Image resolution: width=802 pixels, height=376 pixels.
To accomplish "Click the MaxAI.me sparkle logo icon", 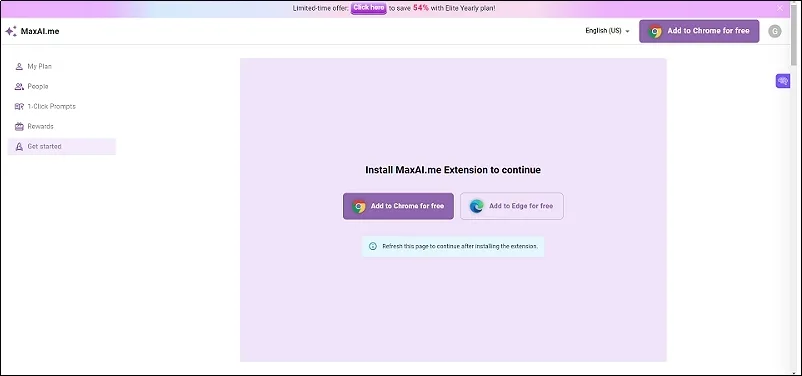I will 11,31.
